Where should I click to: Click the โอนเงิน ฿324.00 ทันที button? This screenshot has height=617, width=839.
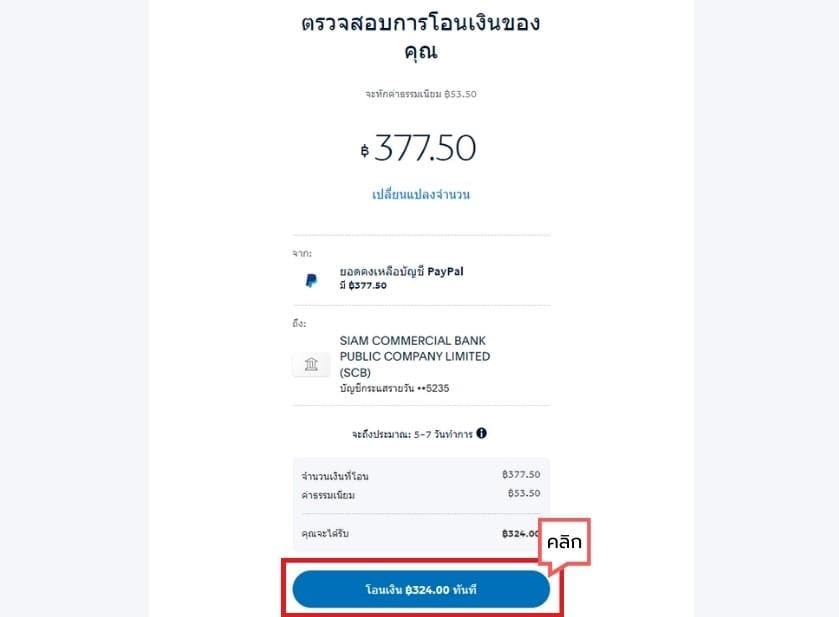pyautogui.click(x=421, y=589)
